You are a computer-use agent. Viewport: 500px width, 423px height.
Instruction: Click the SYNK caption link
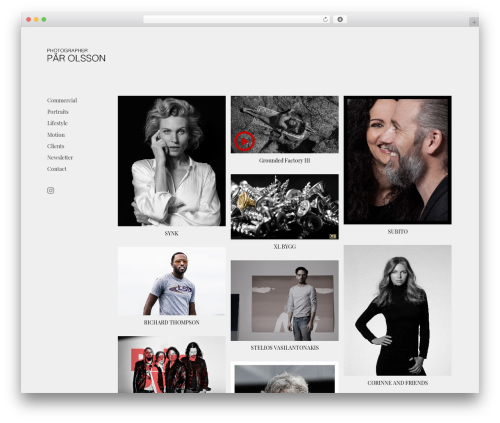171,233
